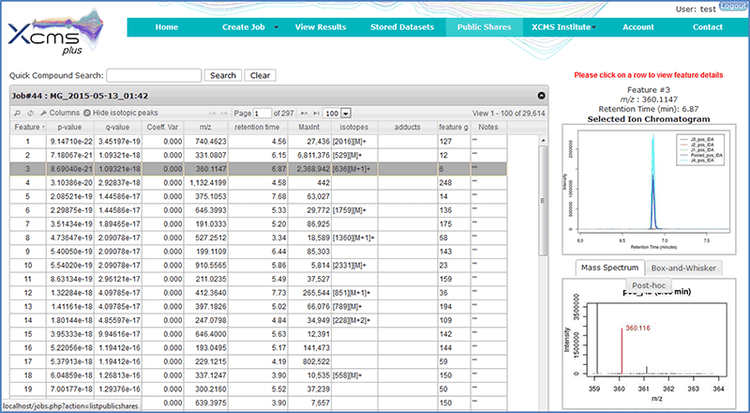Click the search magnifier icon in grid toolbar
The height and width of the screenshot is (413, 750).
point(17,113)
